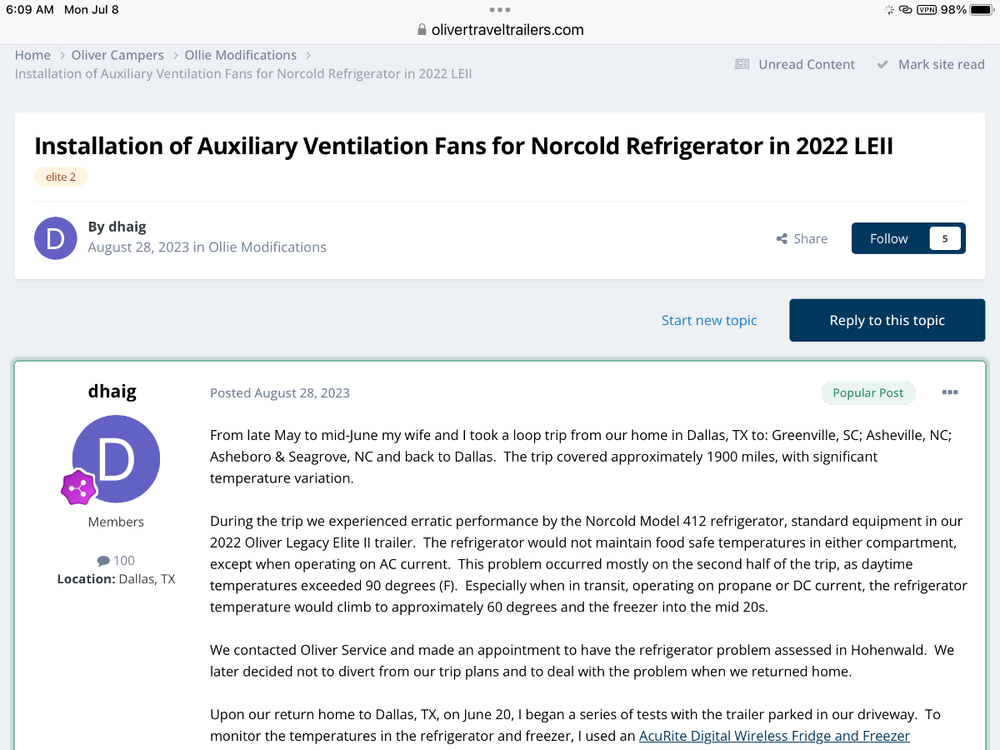The image size is (1000, 750).
Task: Click the post count speech bubble icon
Action: pyautogui.click(x=103, y=561)
